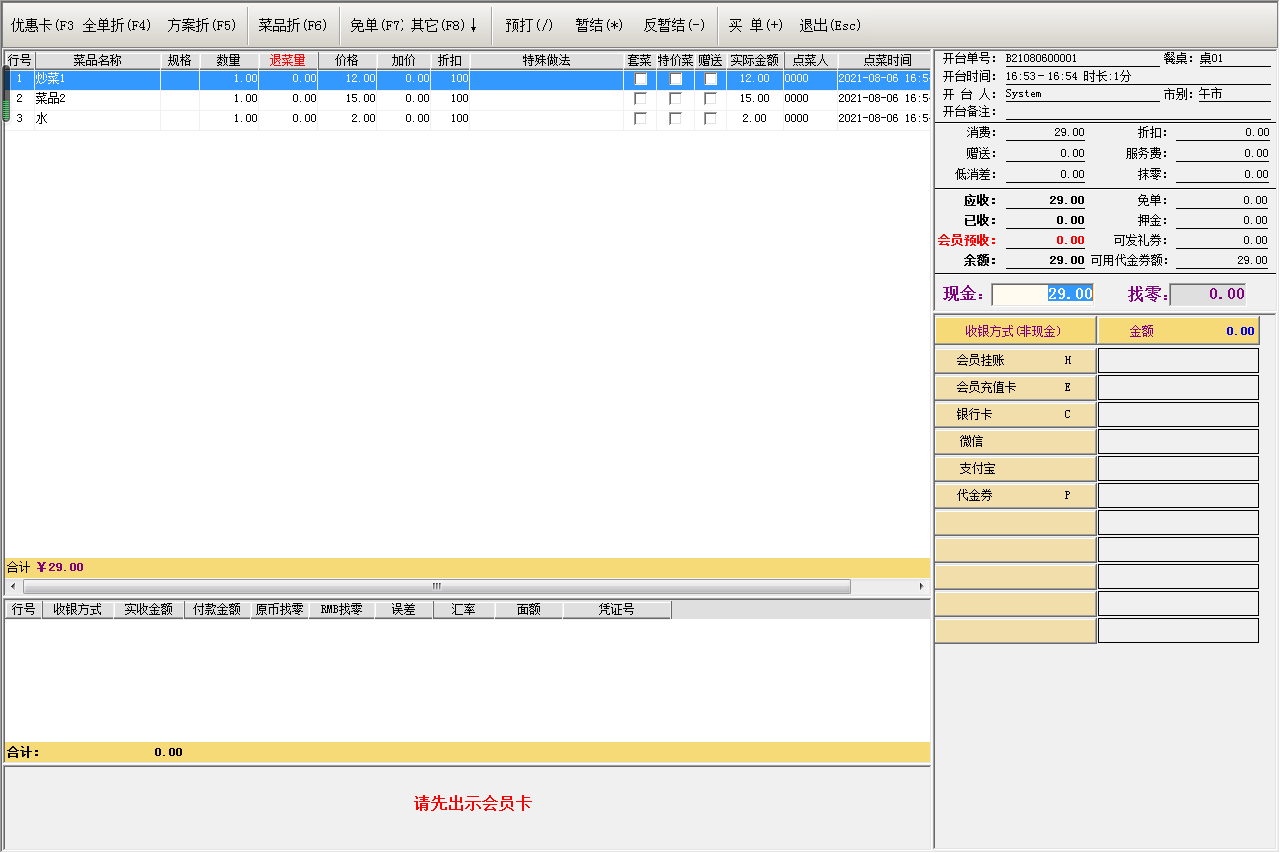Viewport: 1280px width, 853px height.
Task: Click the 优惠卡 (F3) toolbar button
Action: tap(42, 25)
